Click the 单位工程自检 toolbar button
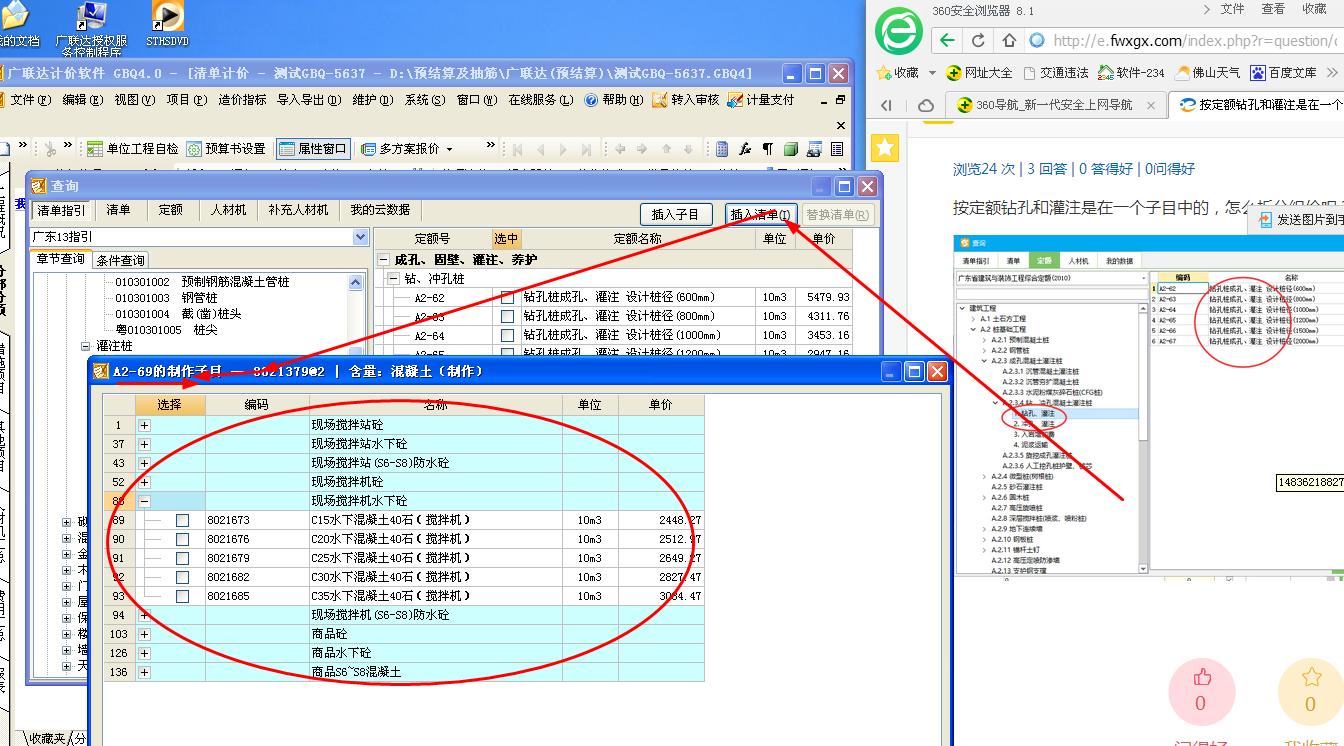1344x746 pixels. 133,149
